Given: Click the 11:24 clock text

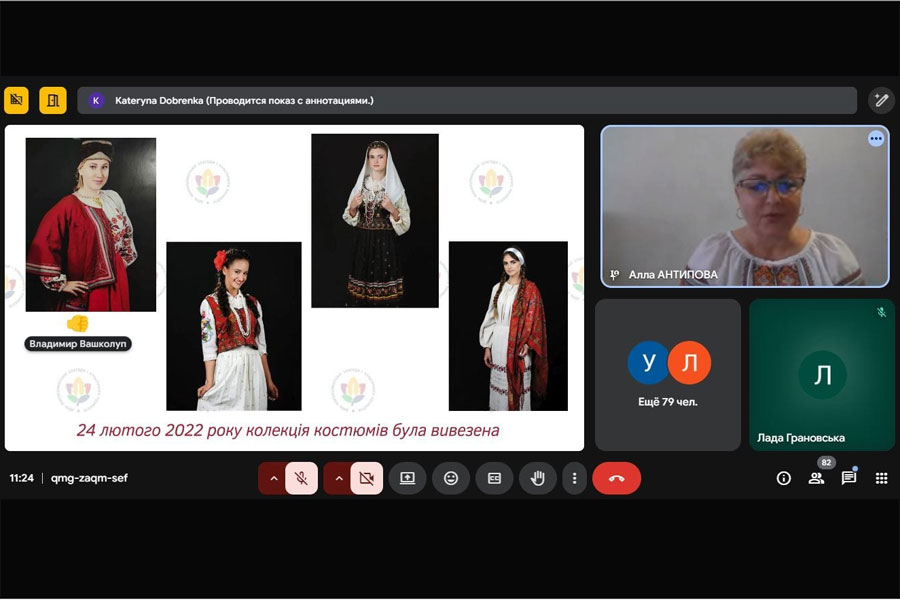Looking at the screenshot, I should 22,478.
